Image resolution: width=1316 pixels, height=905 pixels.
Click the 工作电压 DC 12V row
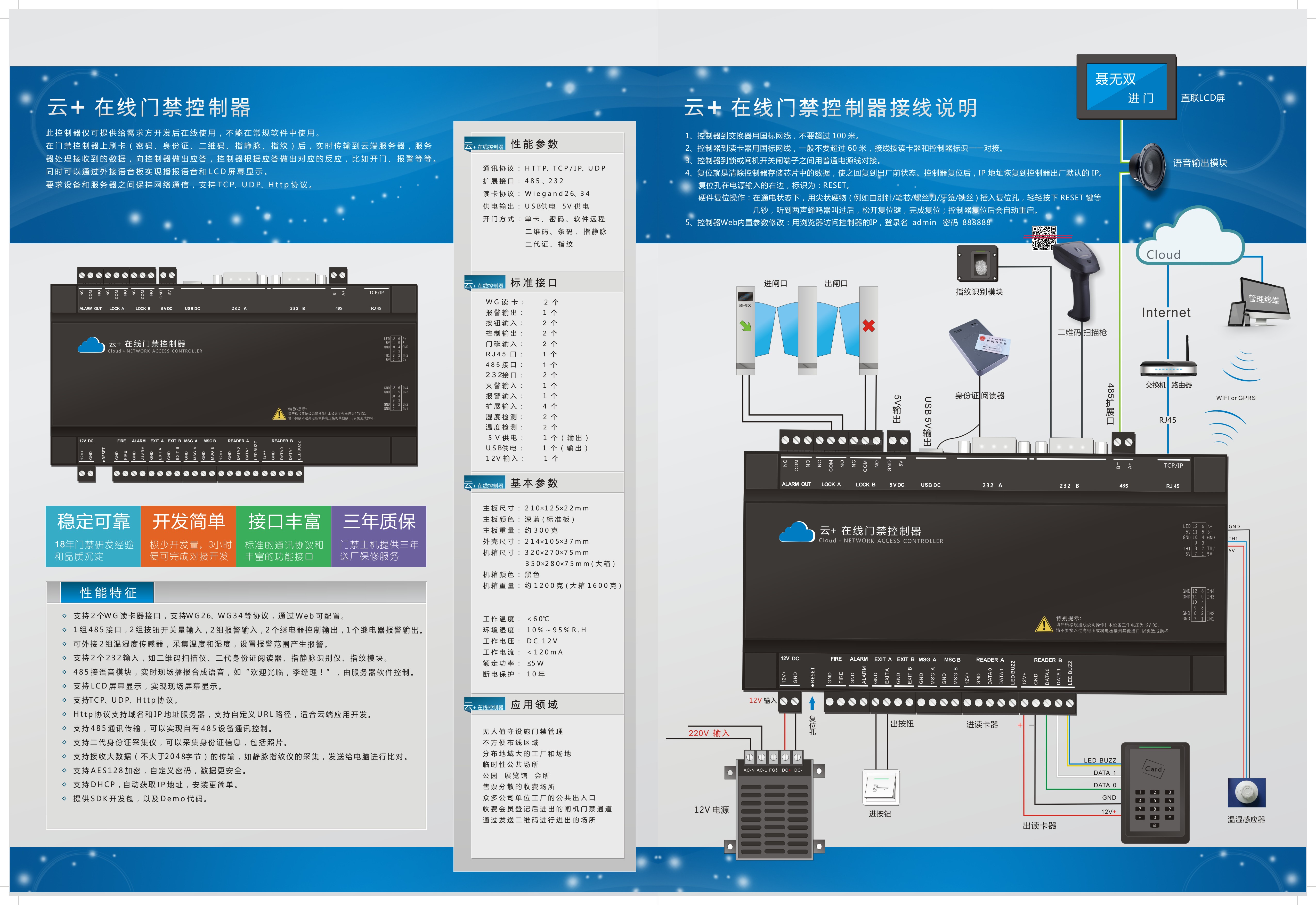520,641
